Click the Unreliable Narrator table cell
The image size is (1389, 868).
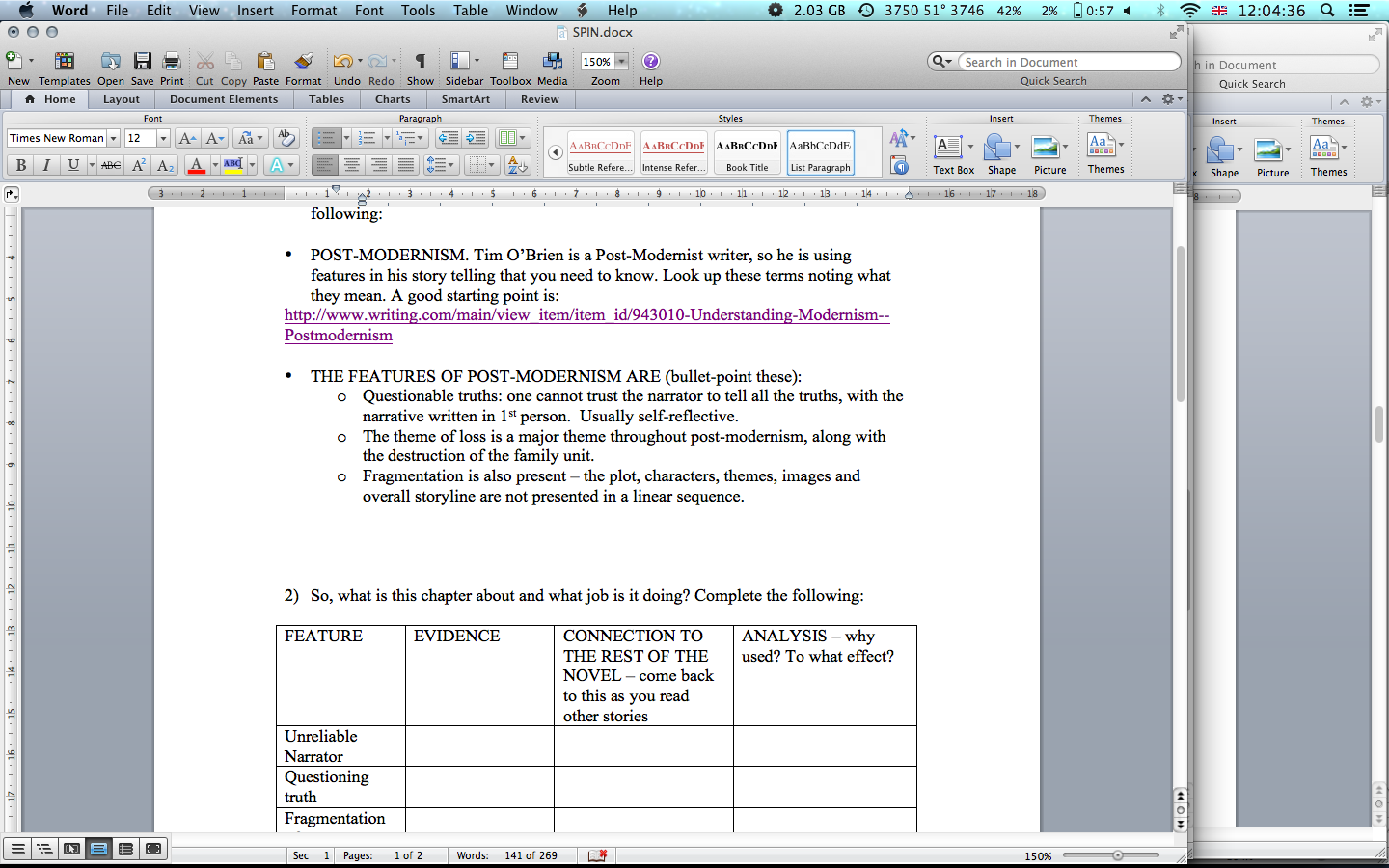340,746
